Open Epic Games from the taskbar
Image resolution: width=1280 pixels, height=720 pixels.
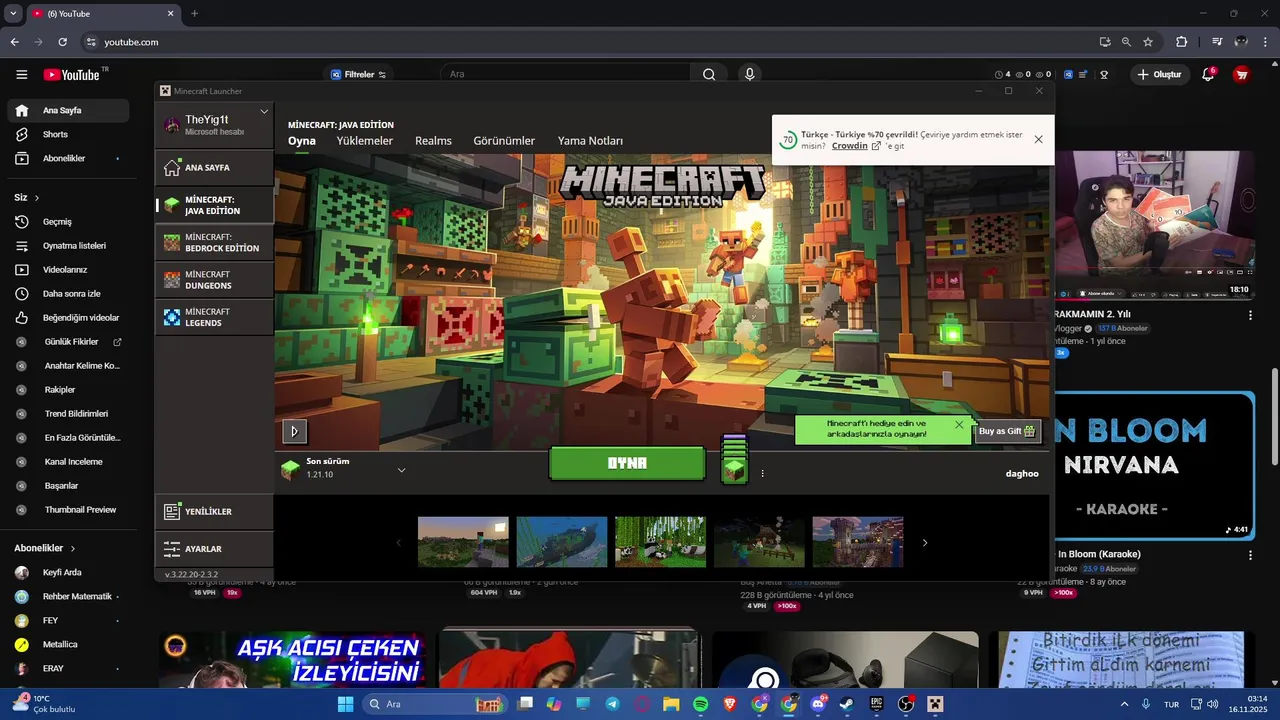(x=876, y=704)
